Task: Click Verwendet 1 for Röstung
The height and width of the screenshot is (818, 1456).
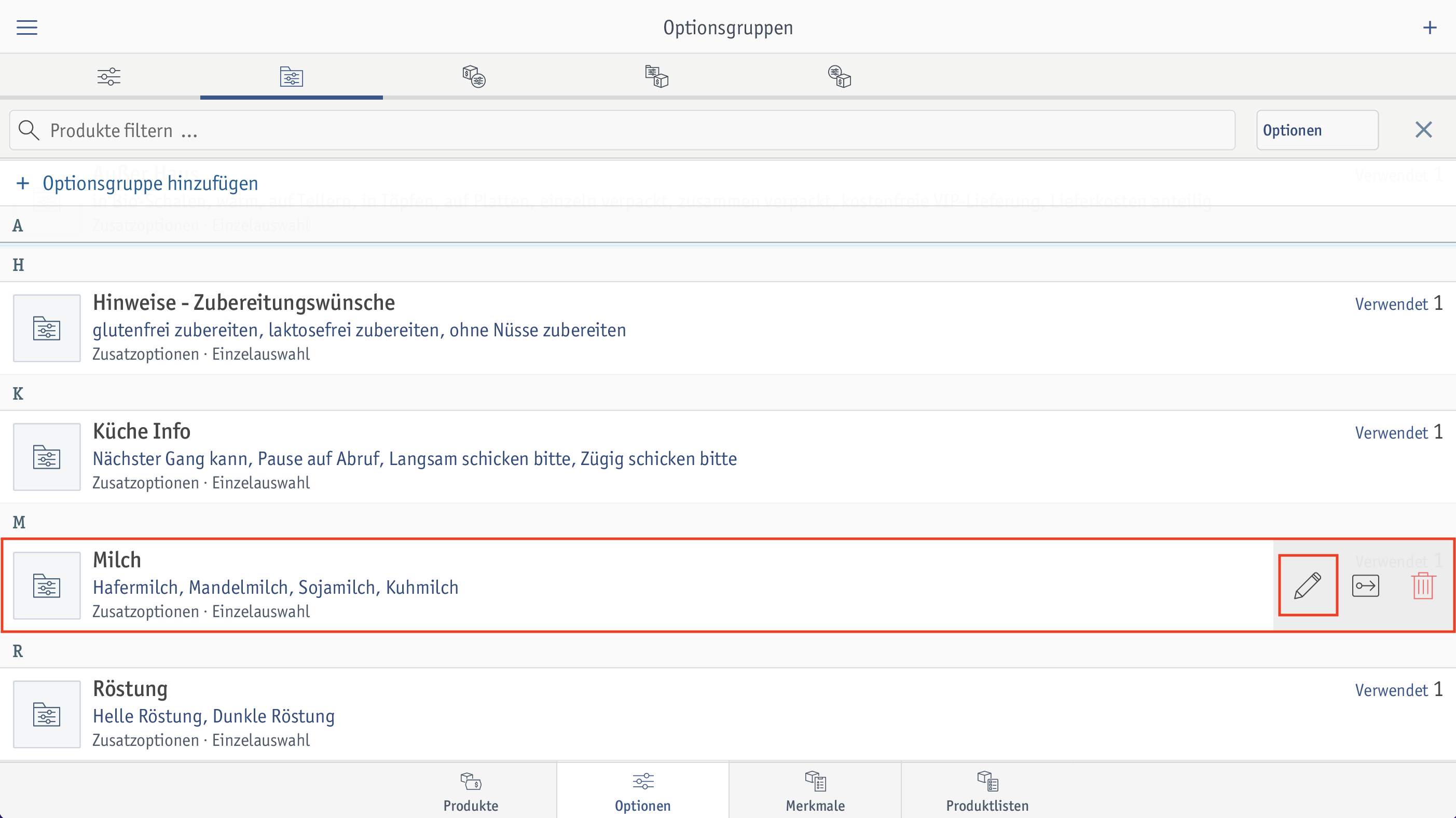Action: coord(1398,690)
